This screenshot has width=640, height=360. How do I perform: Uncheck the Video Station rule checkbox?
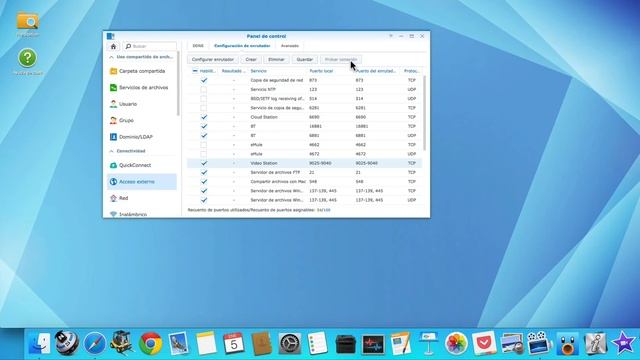tap(204, 163)
